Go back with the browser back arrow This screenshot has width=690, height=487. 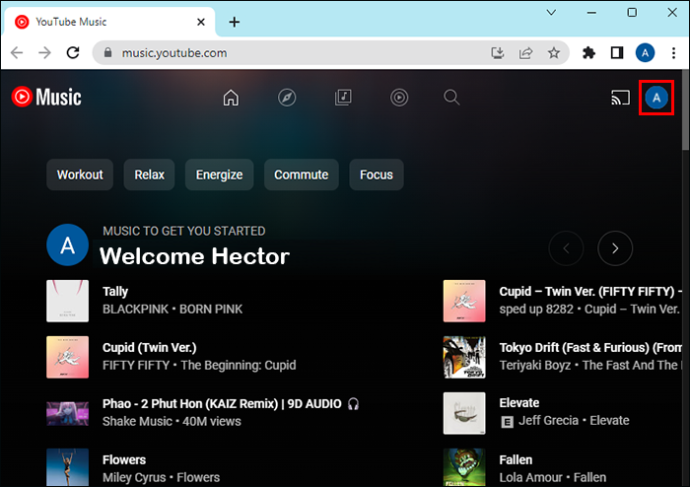pos(17,53)
